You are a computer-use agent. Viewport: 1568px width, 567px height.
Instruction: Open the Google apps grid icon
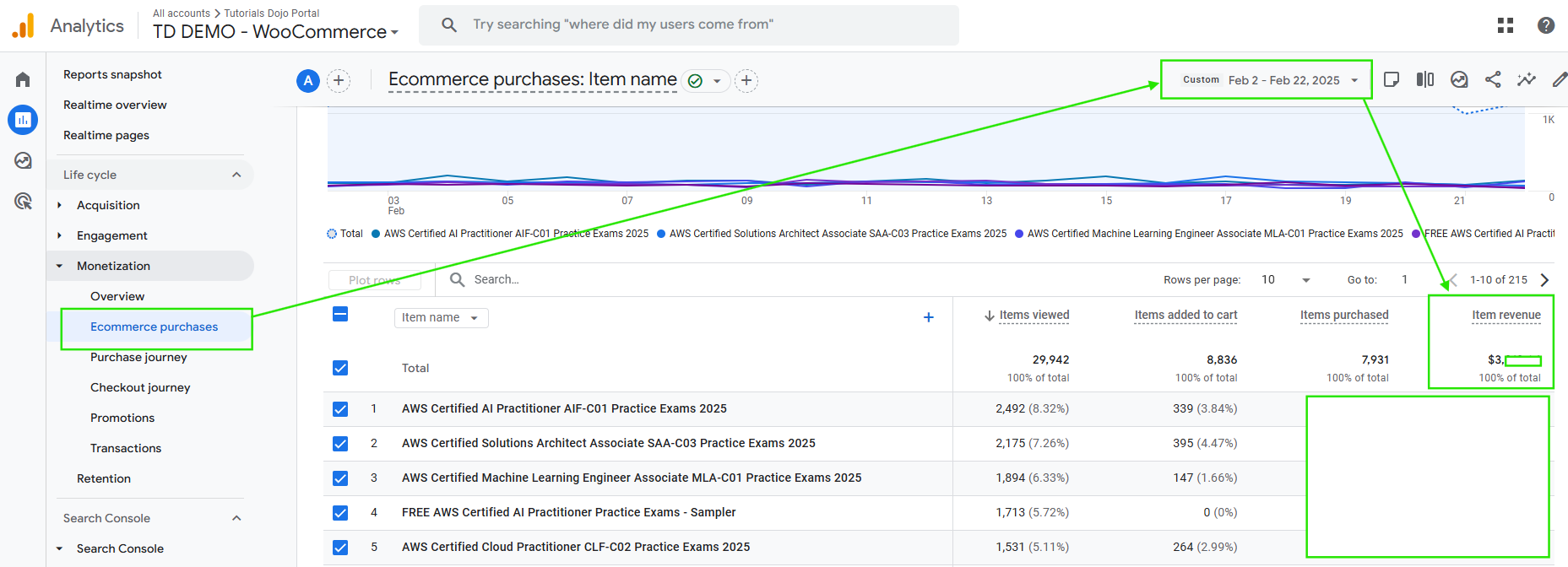tap(1506, 25)
